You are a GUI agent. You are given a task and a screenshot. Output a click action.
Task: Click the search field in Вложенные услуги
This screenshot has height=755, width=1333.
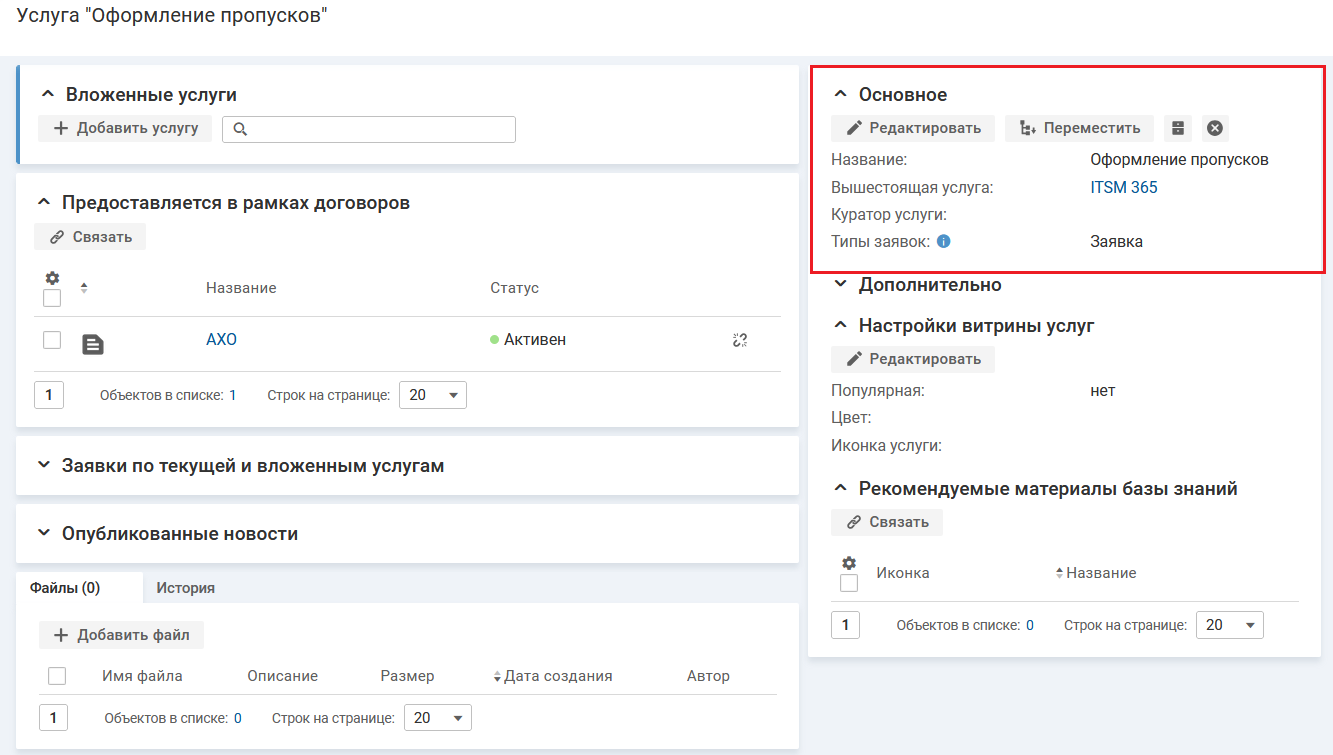(369, 129)
